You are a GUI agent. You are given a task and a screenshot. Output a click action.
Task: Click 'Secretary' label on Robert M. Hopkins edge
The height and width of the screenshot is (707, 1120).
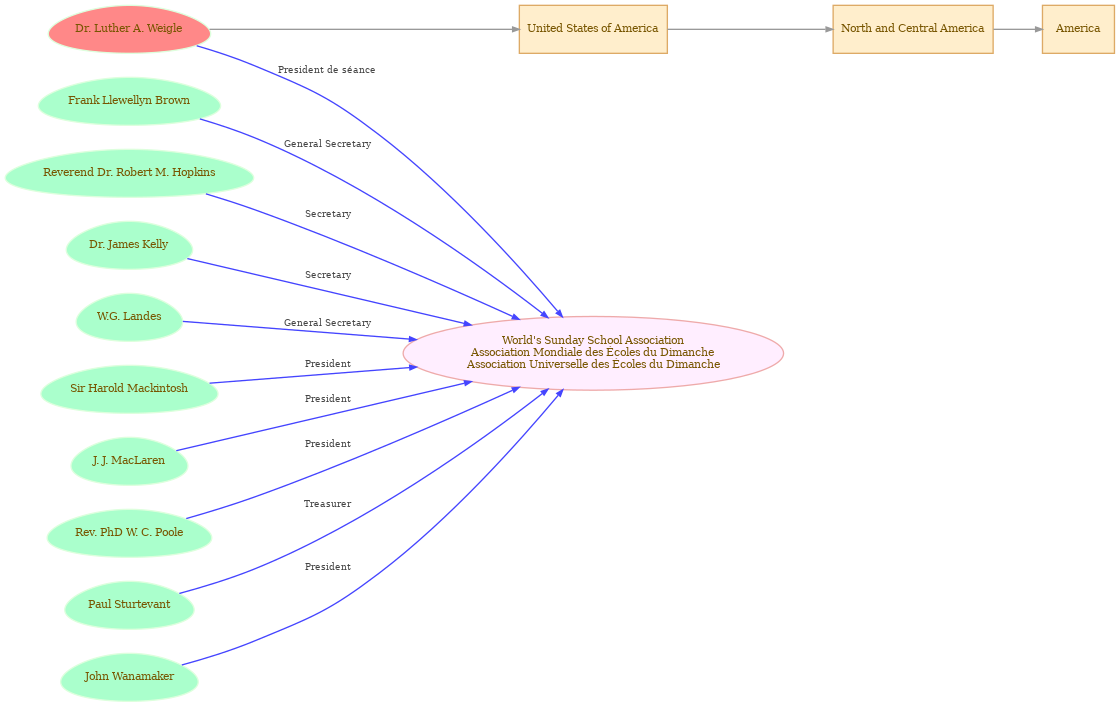(328, 214)
